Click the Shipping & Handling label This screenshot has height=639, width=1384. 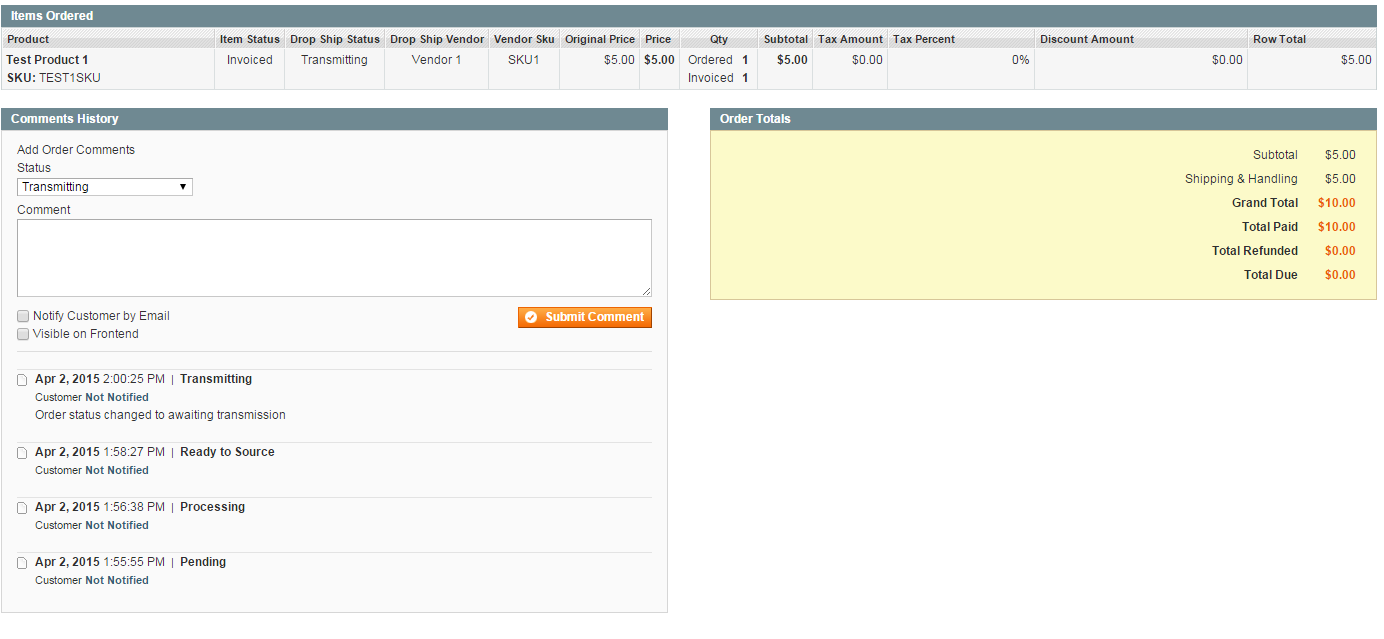click(x=1241, y=179)
